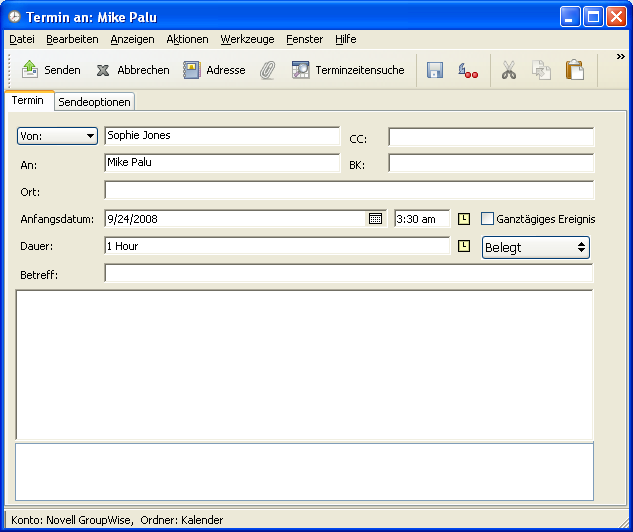Attach a file with paperclip icon

(268, 70)
